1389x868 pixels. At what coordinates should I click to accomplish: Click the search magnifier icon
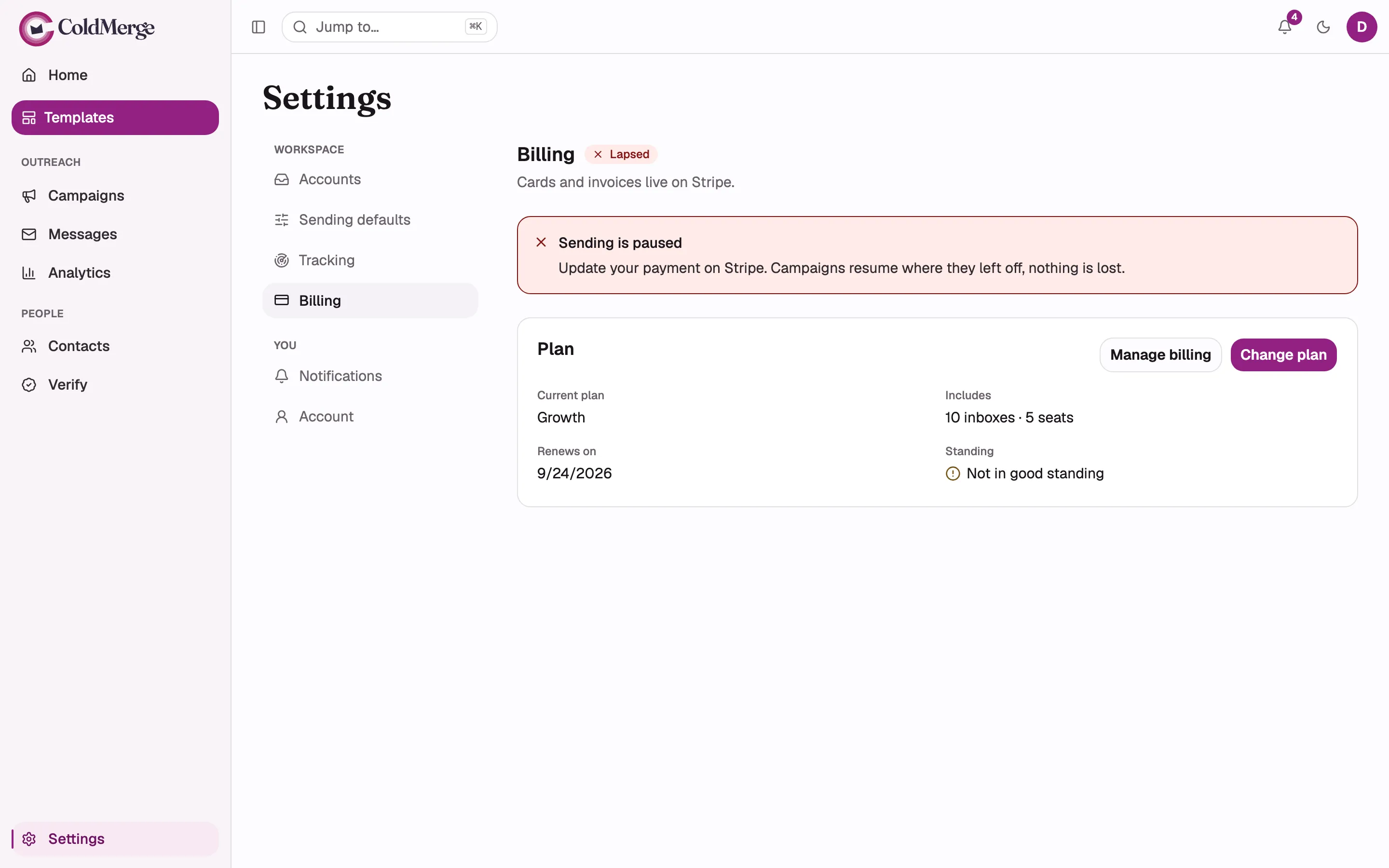pyautogui.click(x=300, y=27)
